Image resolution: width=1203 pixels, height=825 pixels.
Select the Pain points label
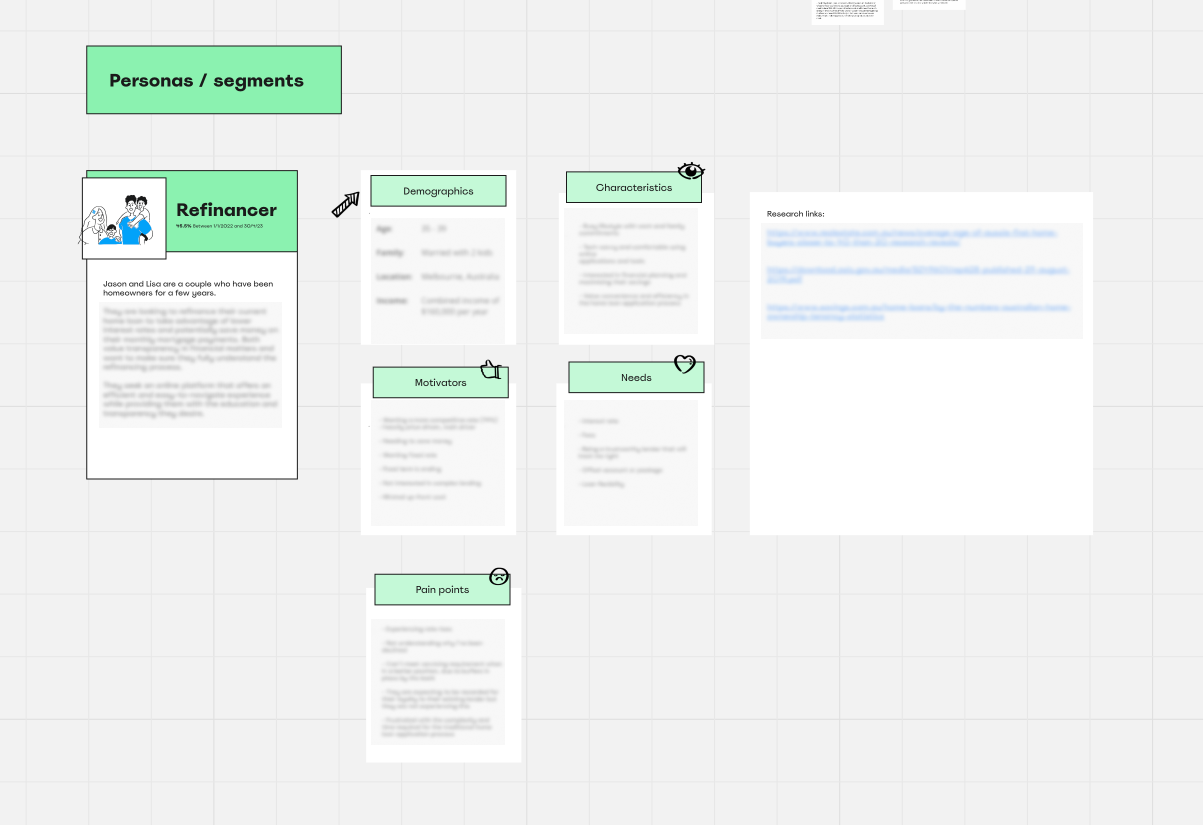point(442,589)
